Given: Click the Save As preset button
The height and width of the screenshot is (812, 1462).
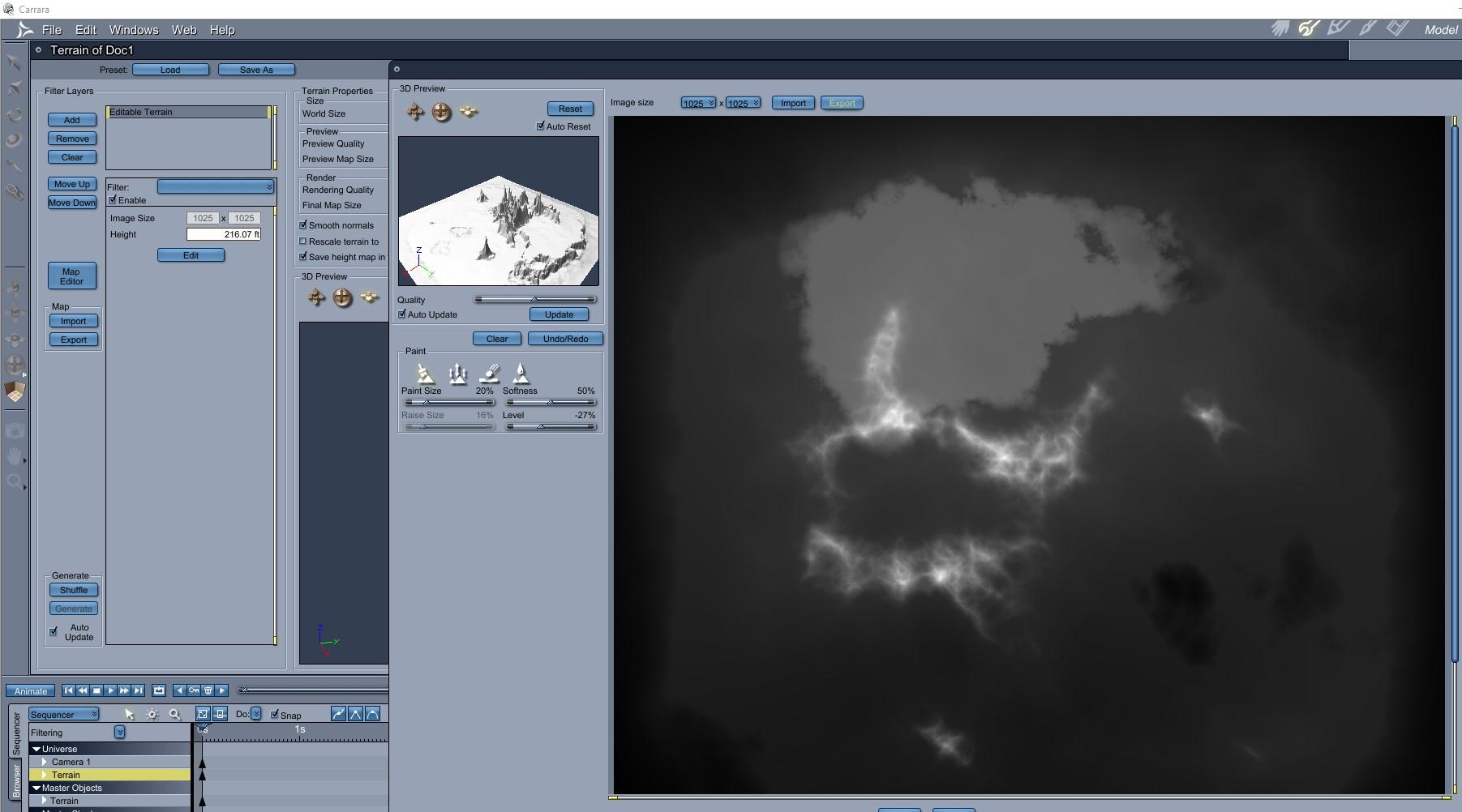Looking at the screenshot, I should tap(256, 70).
